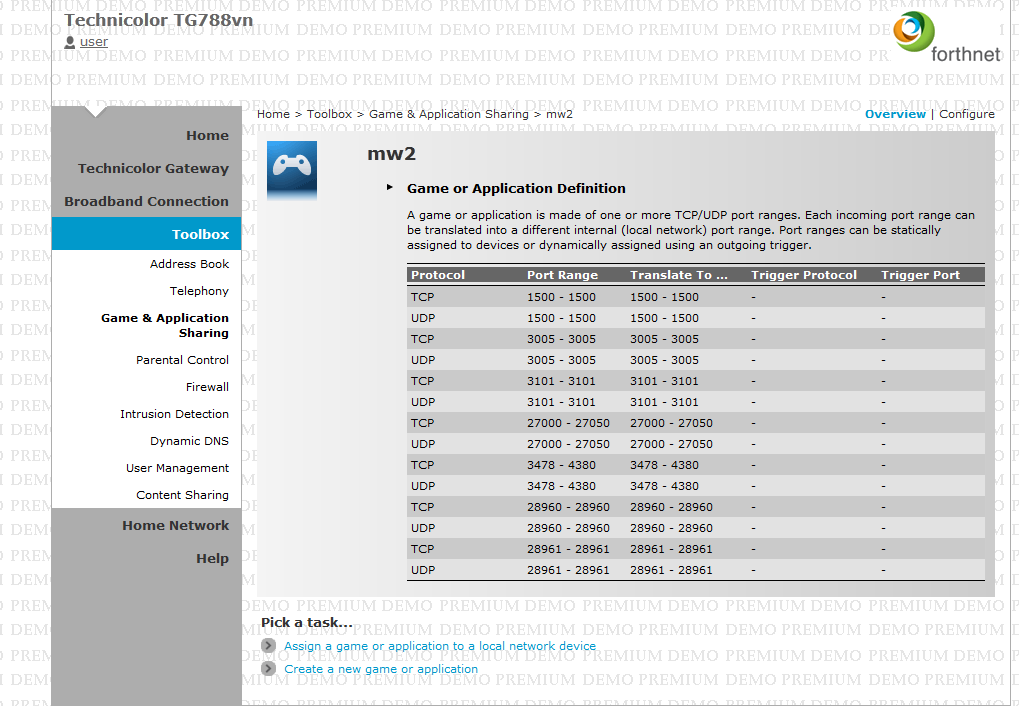The image size is (1019, 706).
Task: Click the user profile icon near username
Action: point(70,42)
